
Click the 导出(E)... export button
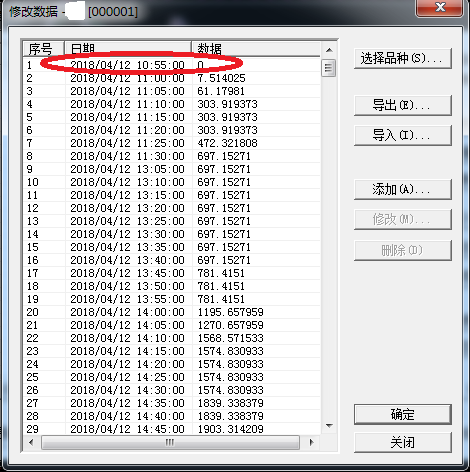(x=403, y=106)
